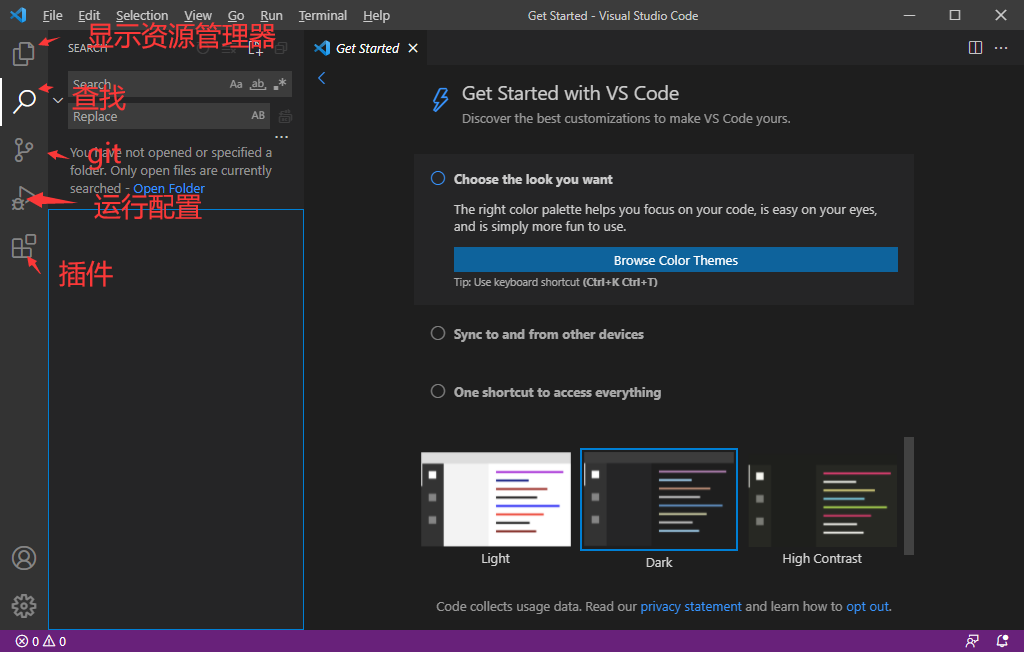This screenshot has height=652, width=1024.
Task: Split the editor to the right
Action: (x=975, y=48)
